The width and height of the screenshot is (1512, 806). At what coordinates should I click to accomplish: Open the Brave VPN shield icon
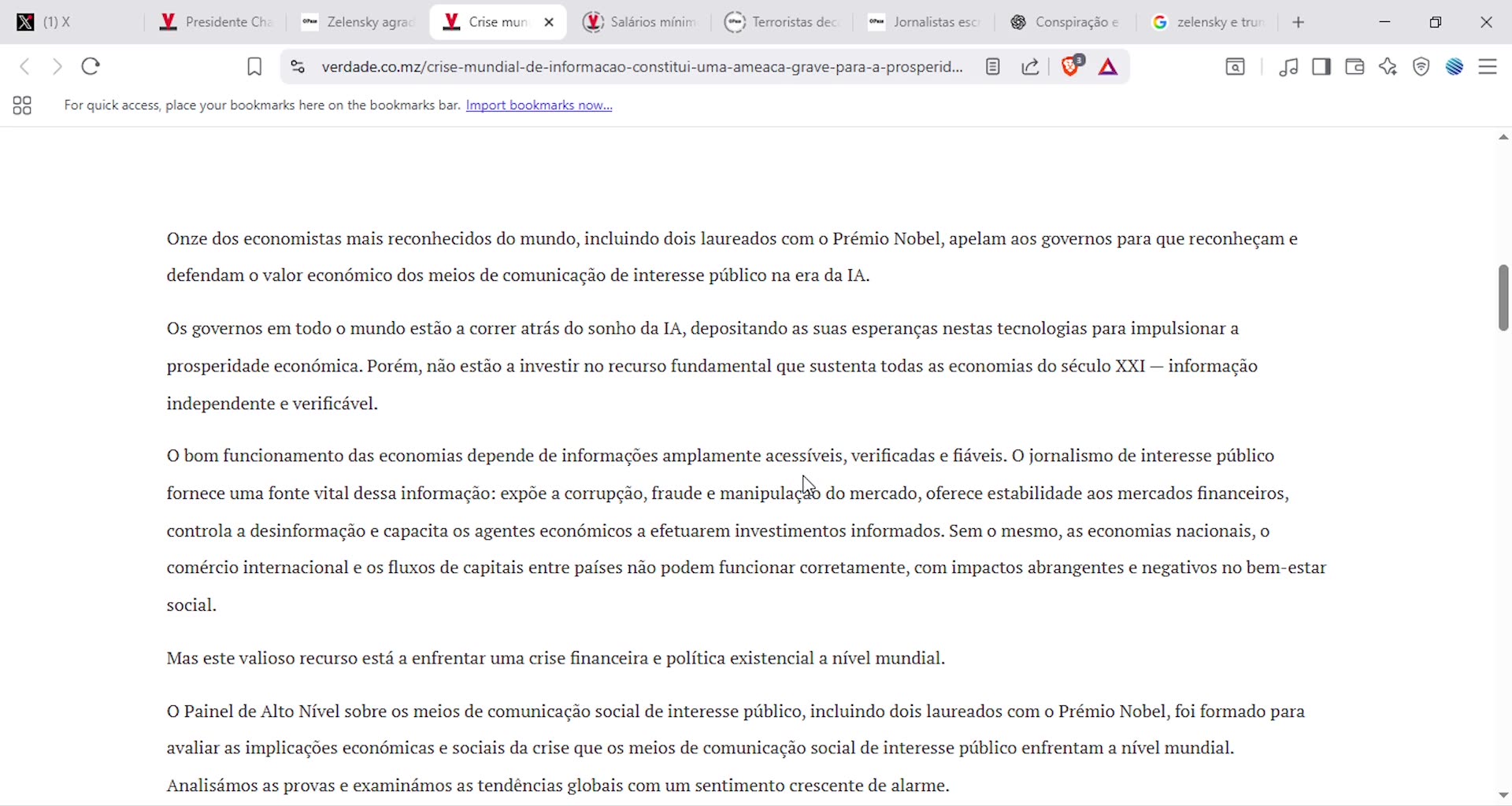coord(1421,68)
